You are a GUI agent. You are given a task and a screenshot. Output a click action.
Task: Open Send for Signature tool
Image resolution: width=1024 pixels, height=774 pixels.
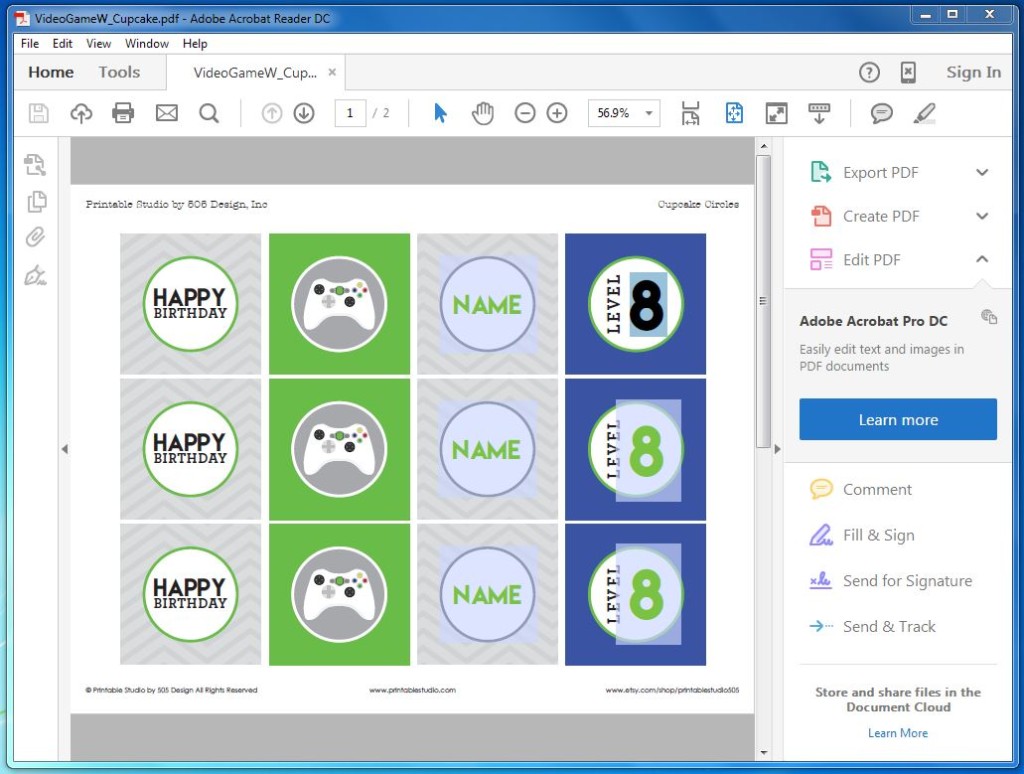906,581
